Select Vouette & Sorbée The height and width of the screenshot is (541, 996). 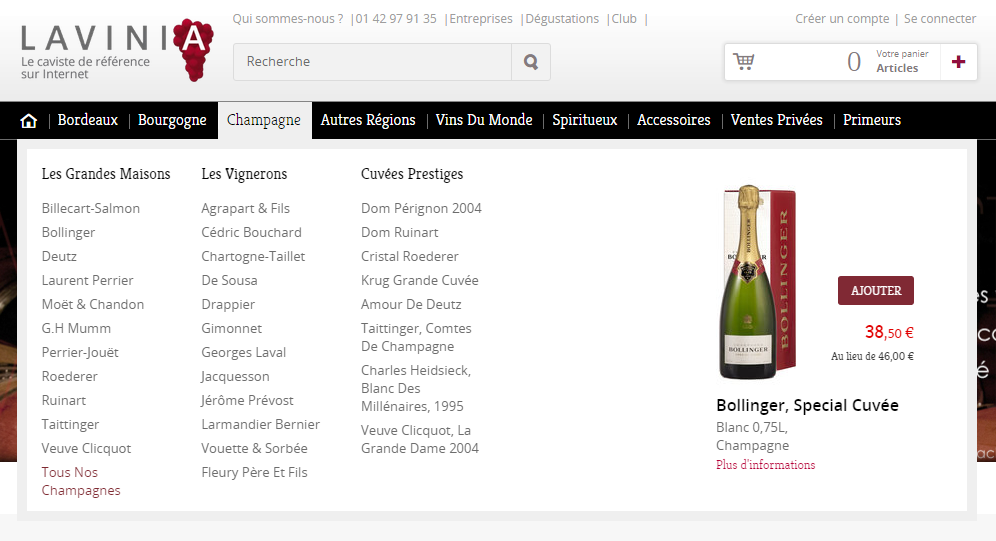254,449
